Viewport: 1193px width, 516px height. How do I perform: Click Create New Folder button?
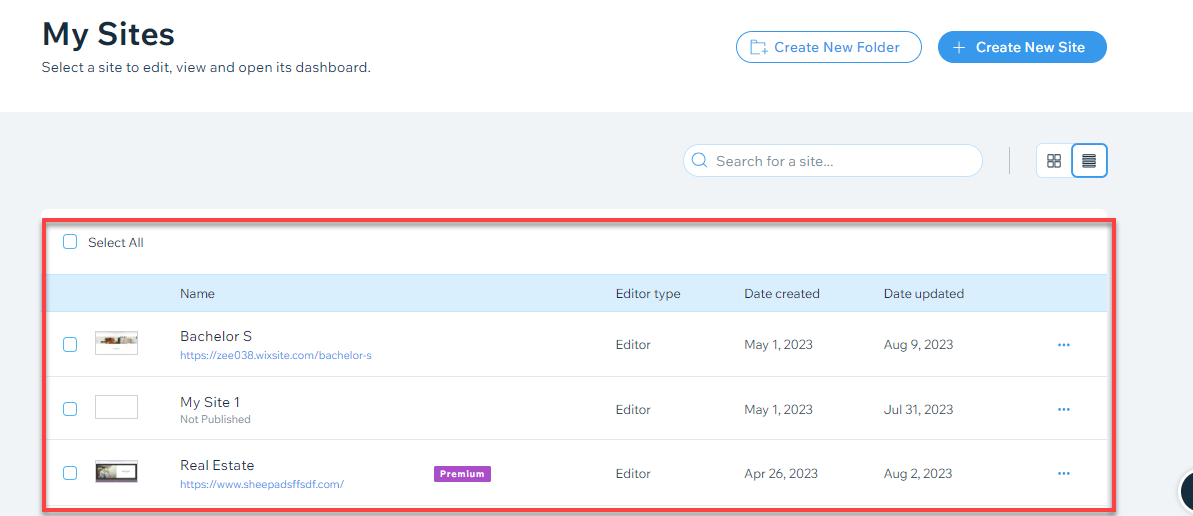(829, 47)
